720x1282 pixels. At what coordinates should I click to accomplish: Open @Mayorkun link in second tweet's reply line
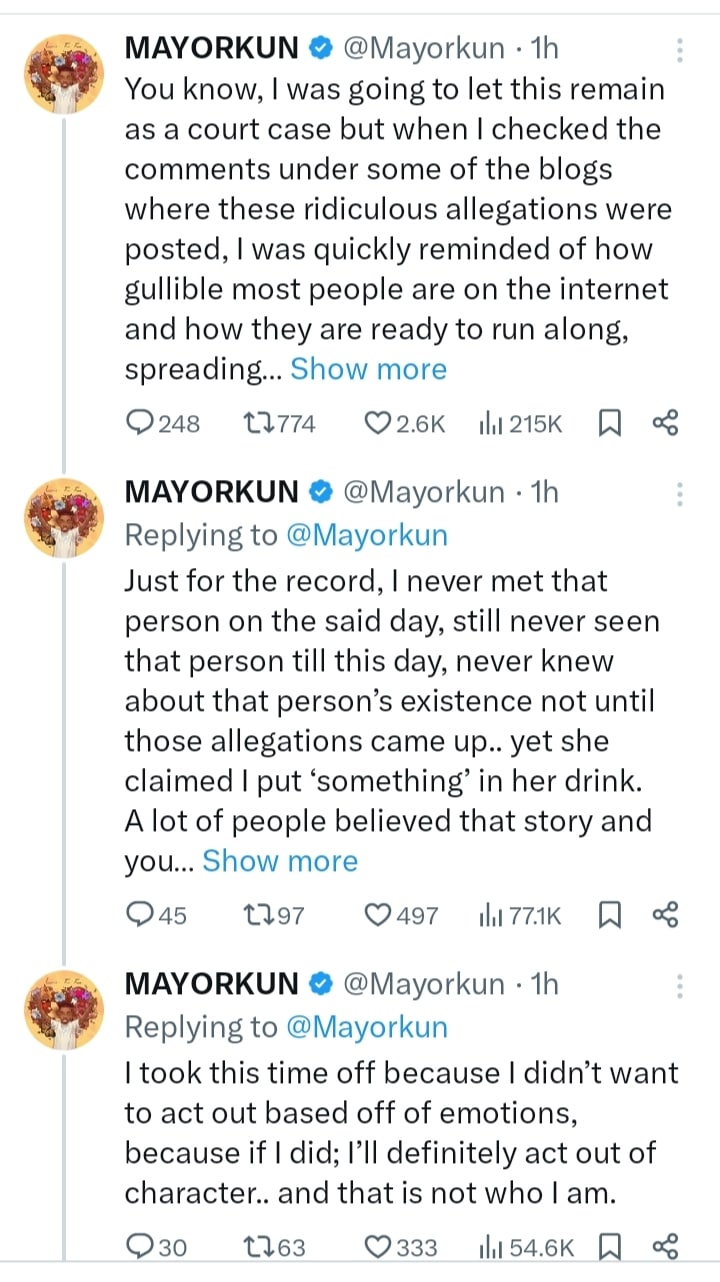(367, 535)
